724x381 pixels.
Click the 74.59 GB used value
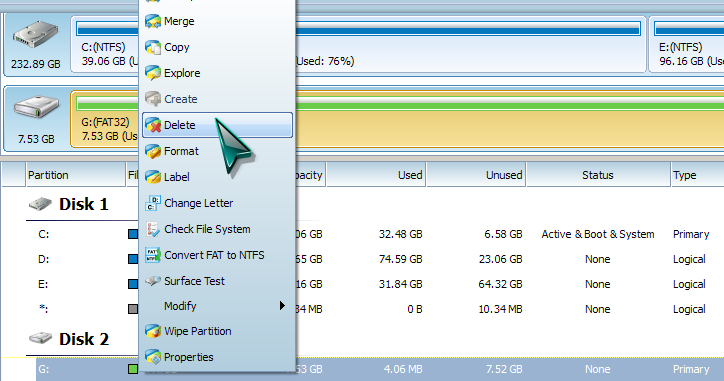[x=400, y=259]
